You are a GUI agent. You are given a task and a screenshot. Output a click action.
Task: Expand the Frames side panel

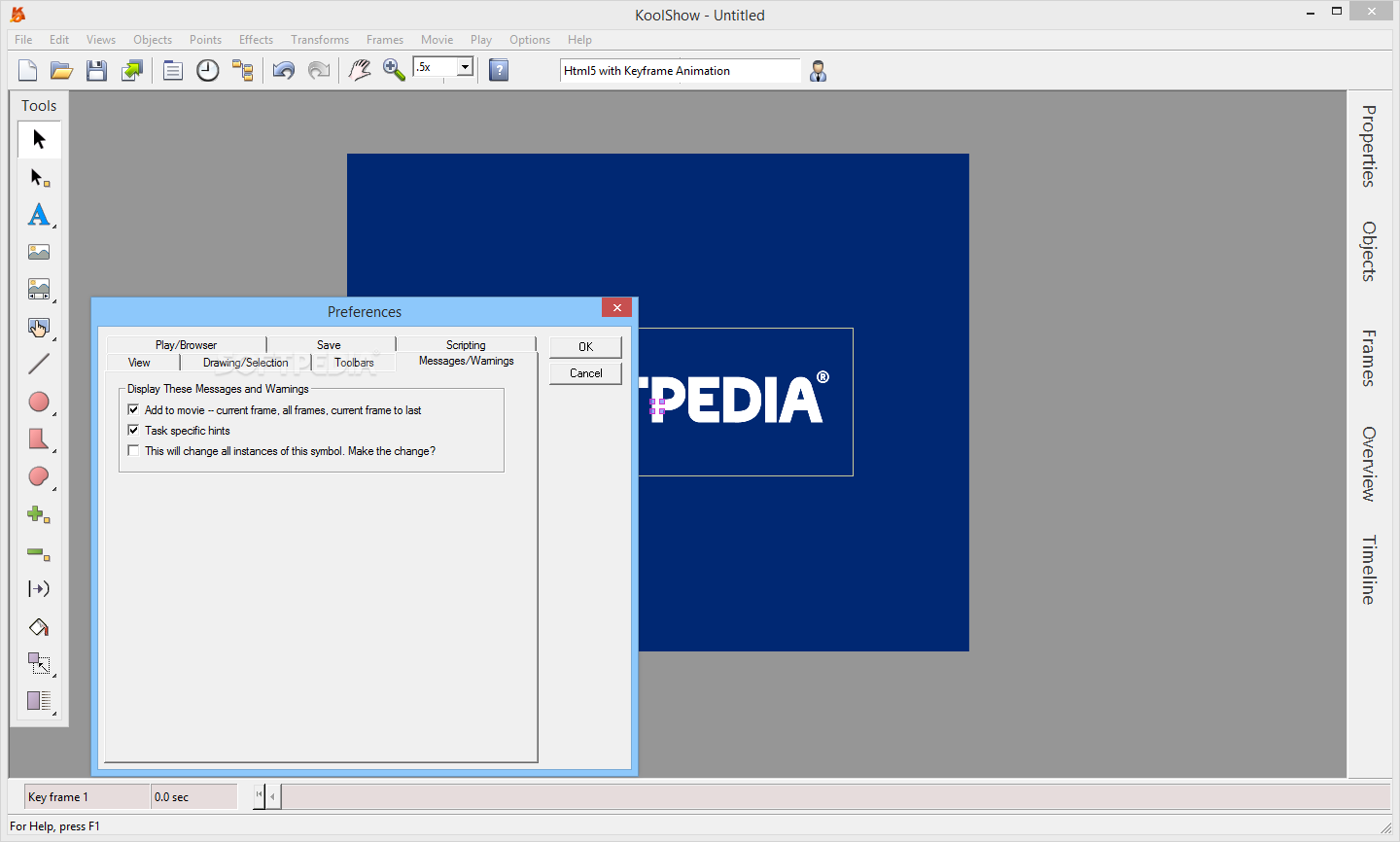click(x=1369, y=359)
